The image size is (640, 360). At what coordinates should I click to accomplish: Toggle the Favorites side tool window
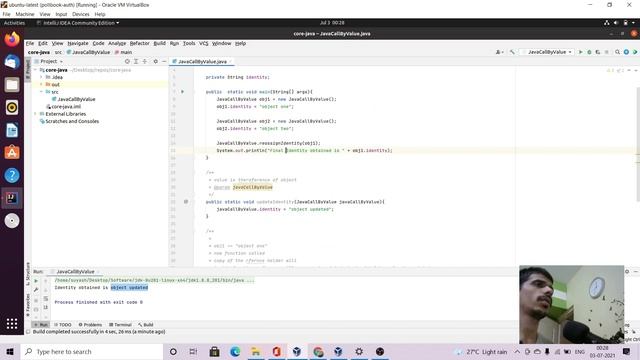(x=28, y=305)
